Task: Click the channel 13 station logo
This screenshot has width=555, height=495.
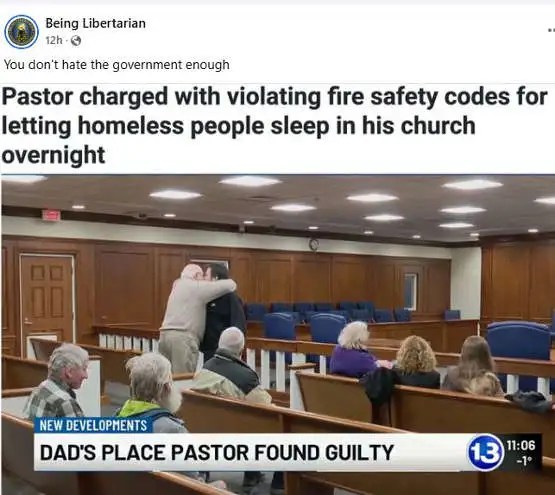Action: [x=485, y=452]
